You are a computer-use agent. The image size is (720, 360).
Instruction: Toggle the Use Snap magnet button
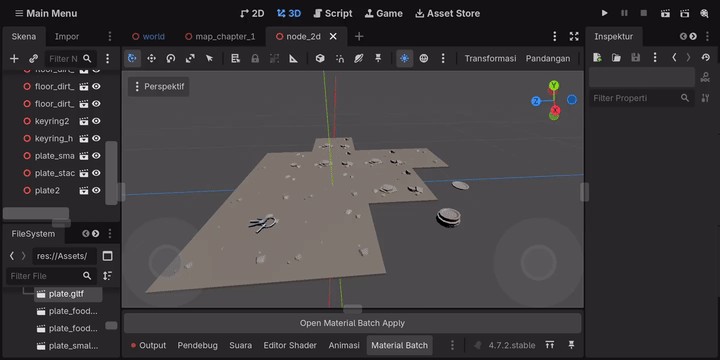pyautogui.click(x=339, y=58)
